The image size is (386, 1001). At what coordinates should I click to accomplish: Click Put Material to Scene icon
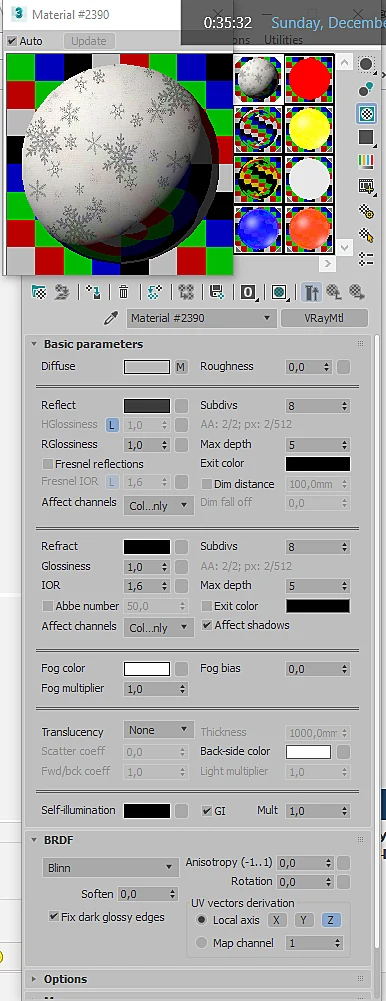61,292
